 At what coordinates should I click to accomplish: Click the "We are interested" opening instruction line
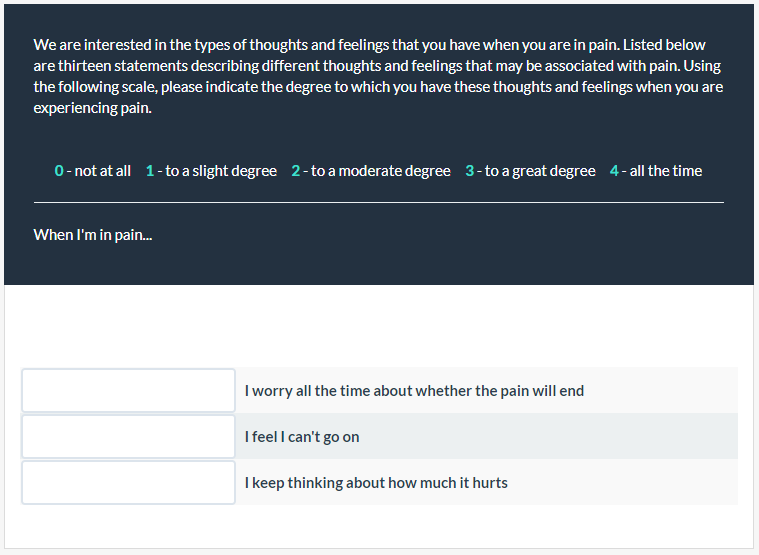[369, 45]
